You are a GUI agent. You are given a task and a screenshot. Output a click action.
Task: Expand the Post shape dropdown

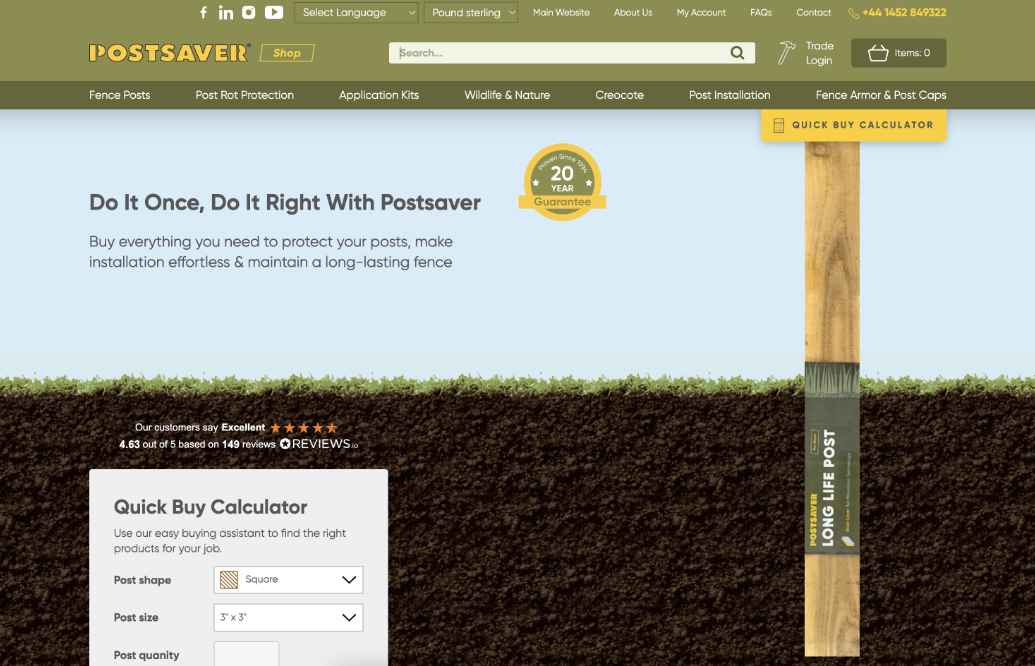click(288, 580)
